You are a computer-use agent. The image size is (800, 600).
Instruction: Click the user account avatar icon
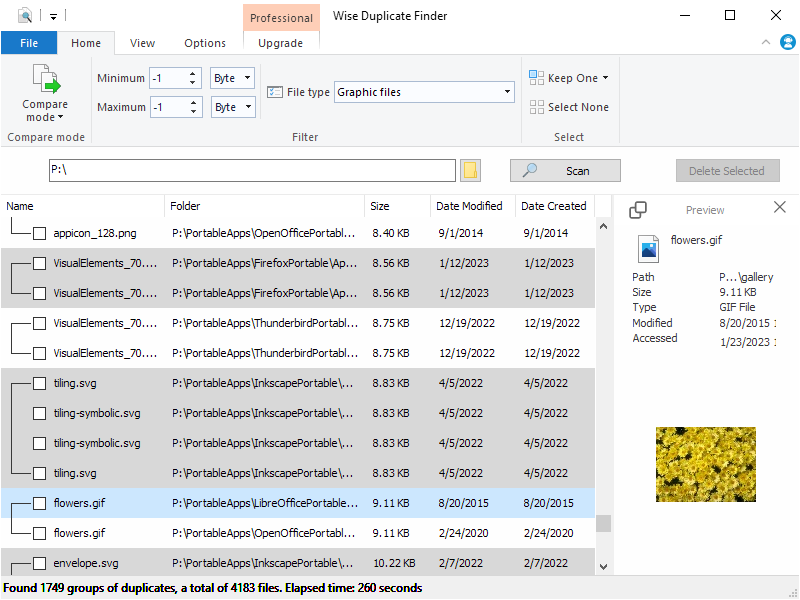click(x=788, y=42)
